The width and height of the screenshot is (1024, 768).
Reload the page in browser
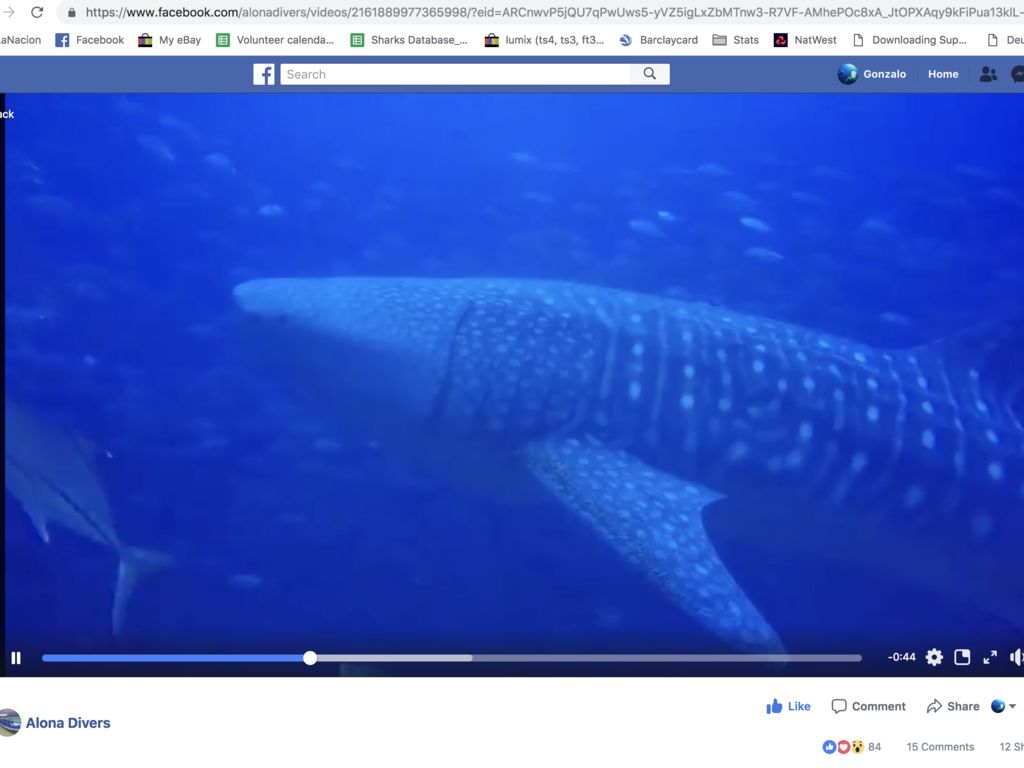point(37,12)
